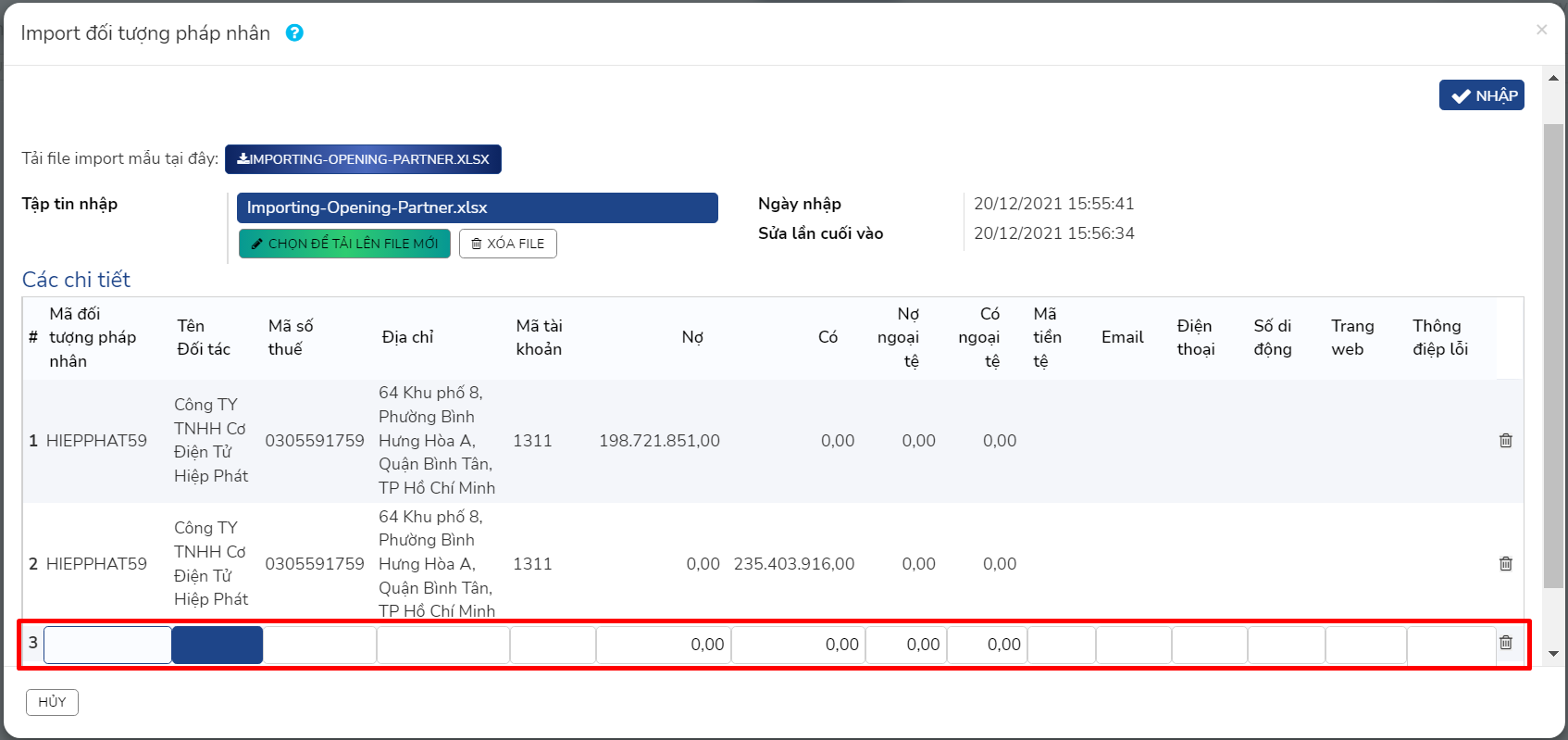The height and width of the screenshot is (740, 1568).
Task: Click 198.721.851,00 debit value
Action: pos(659,441)
